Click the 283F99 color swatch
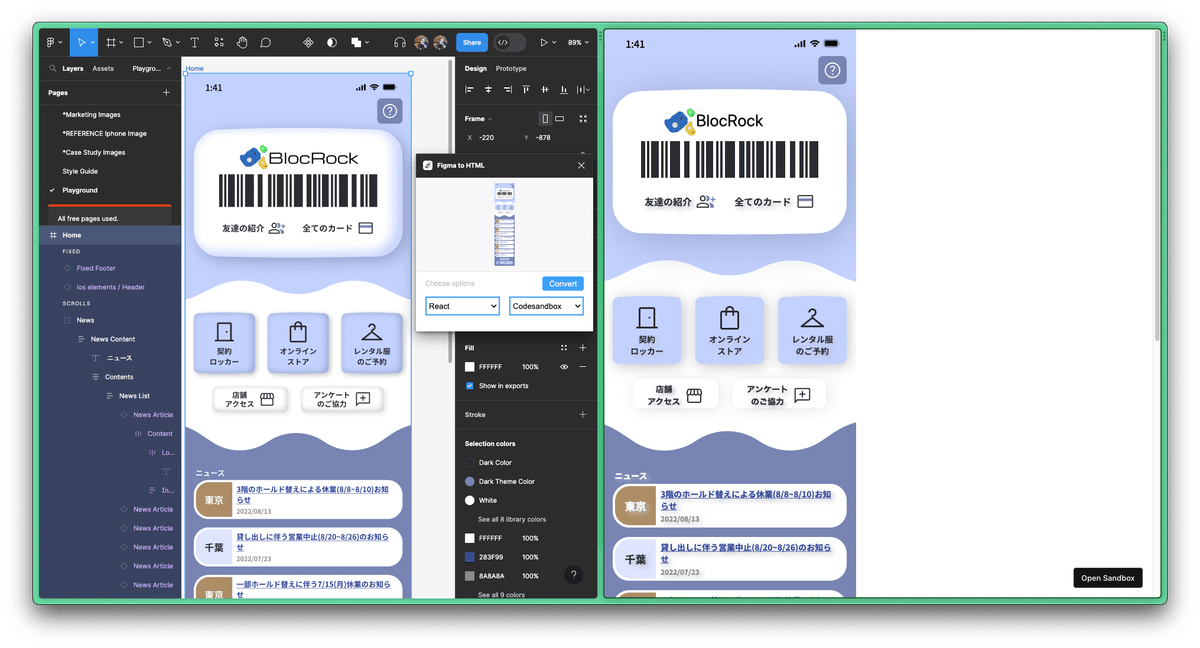This screenshot has width=1200, height=648. [x=470, y=557]
